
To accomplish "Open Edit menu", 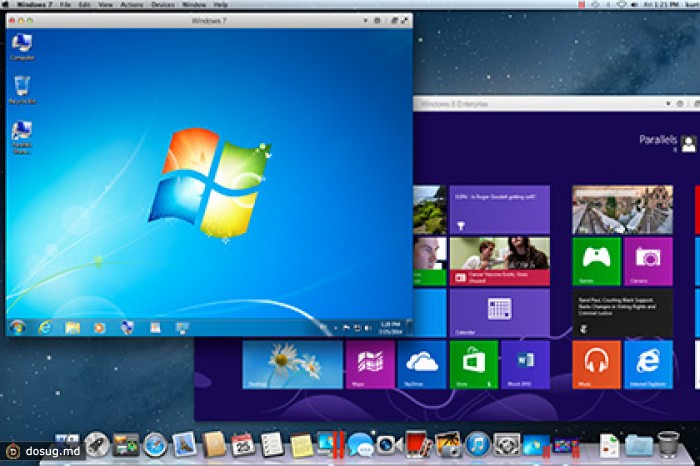I will tap(84, 4).
